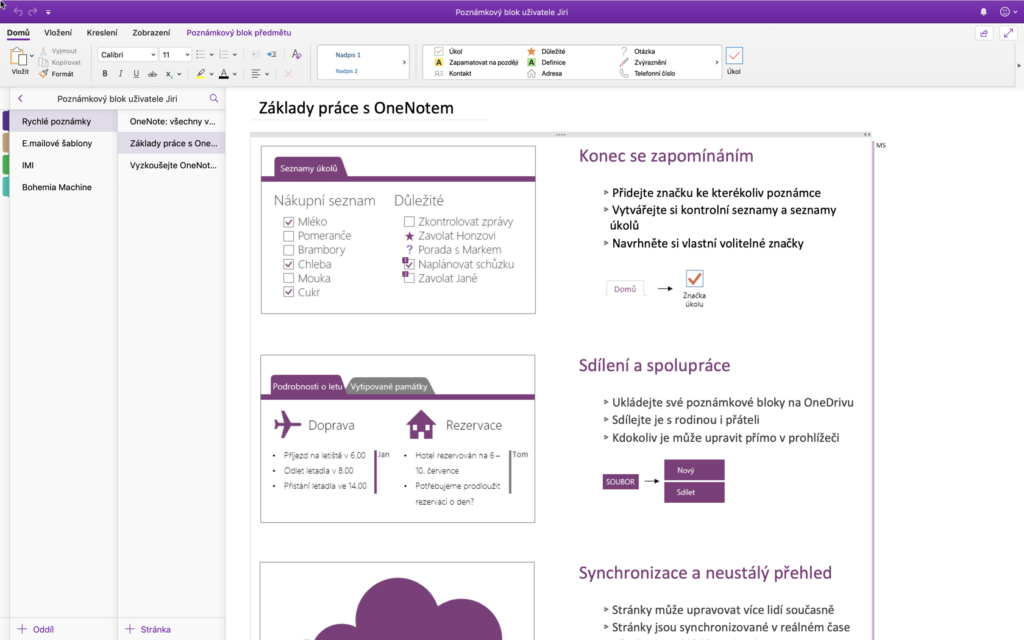This screenshot has width=1024, height=640.
Task: Apply the Otázka question tag
Action: pyautogui.click(x=637, y=51)
